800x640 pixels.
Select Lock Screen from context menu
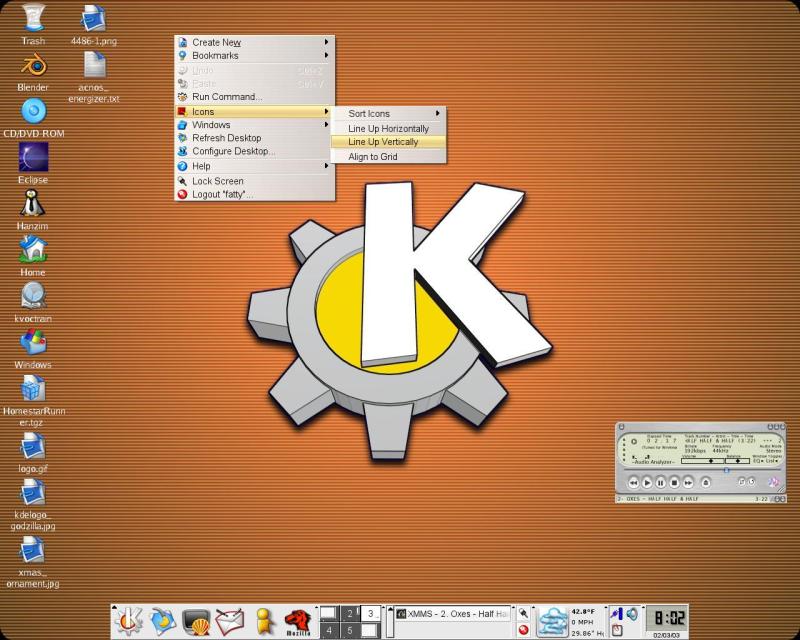(255, 181)
